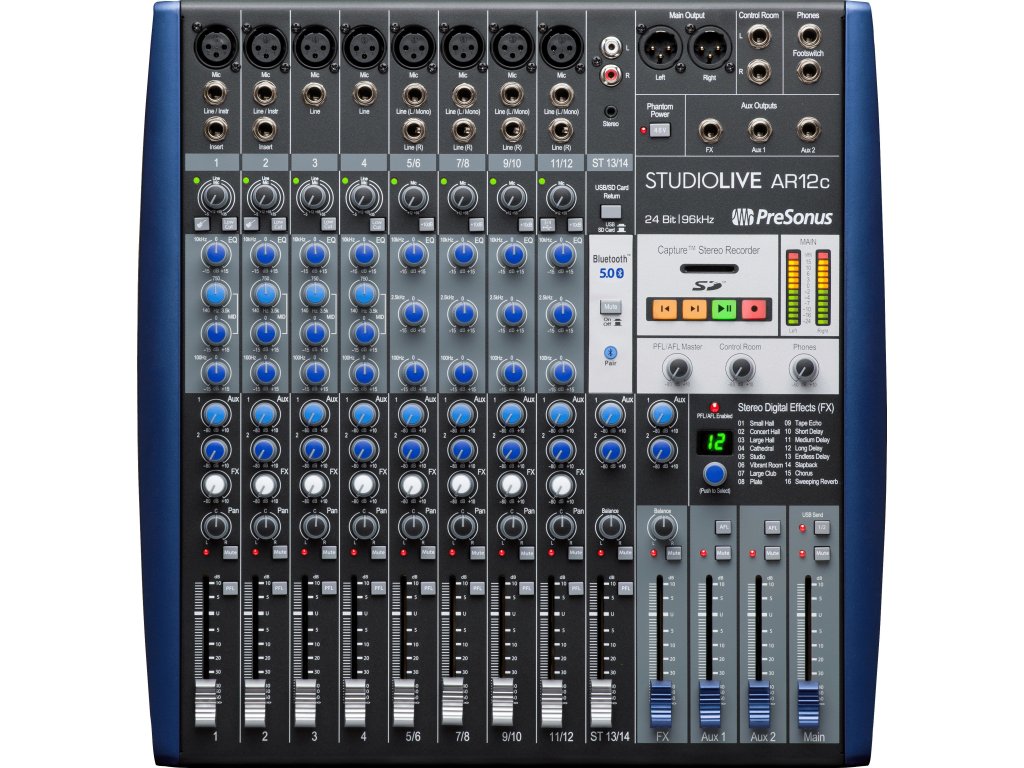Click the ST 13/14 Balance knob

pyautogui.click(x=610, y=526)
